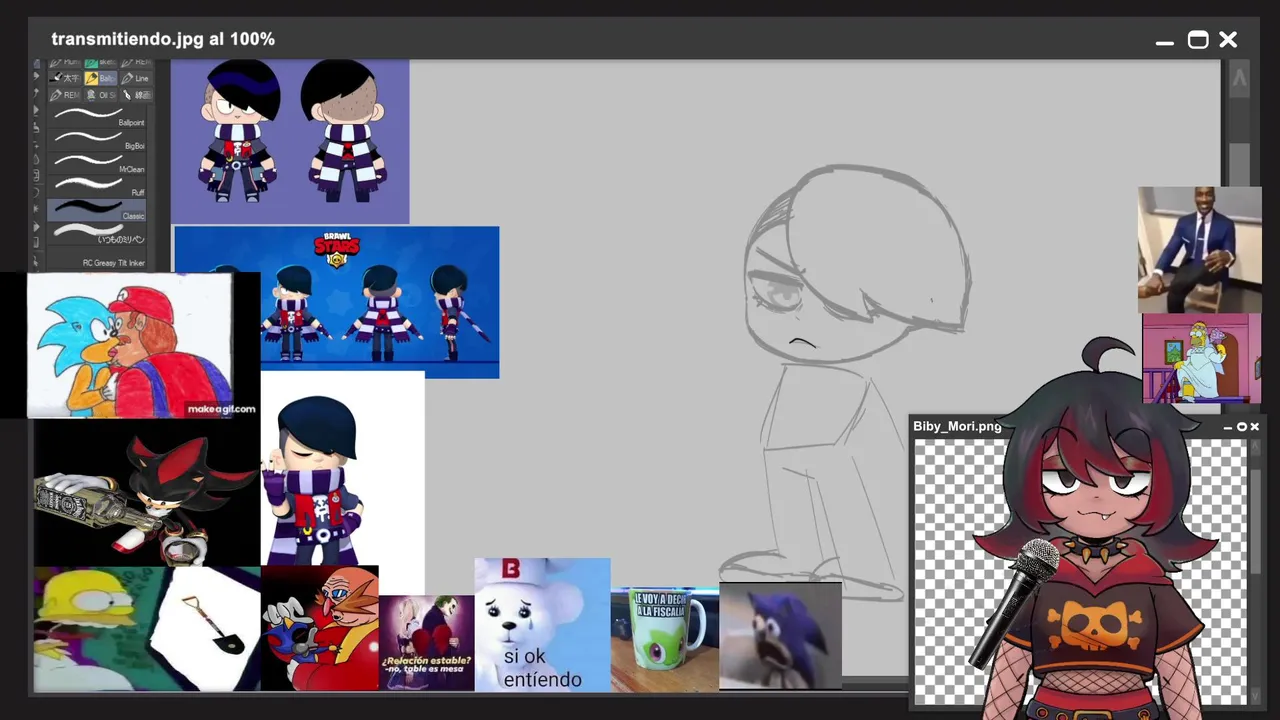1280x720 pixels.
Task: Close the transmitiendo.jpg window
Action: [1228, 40]
